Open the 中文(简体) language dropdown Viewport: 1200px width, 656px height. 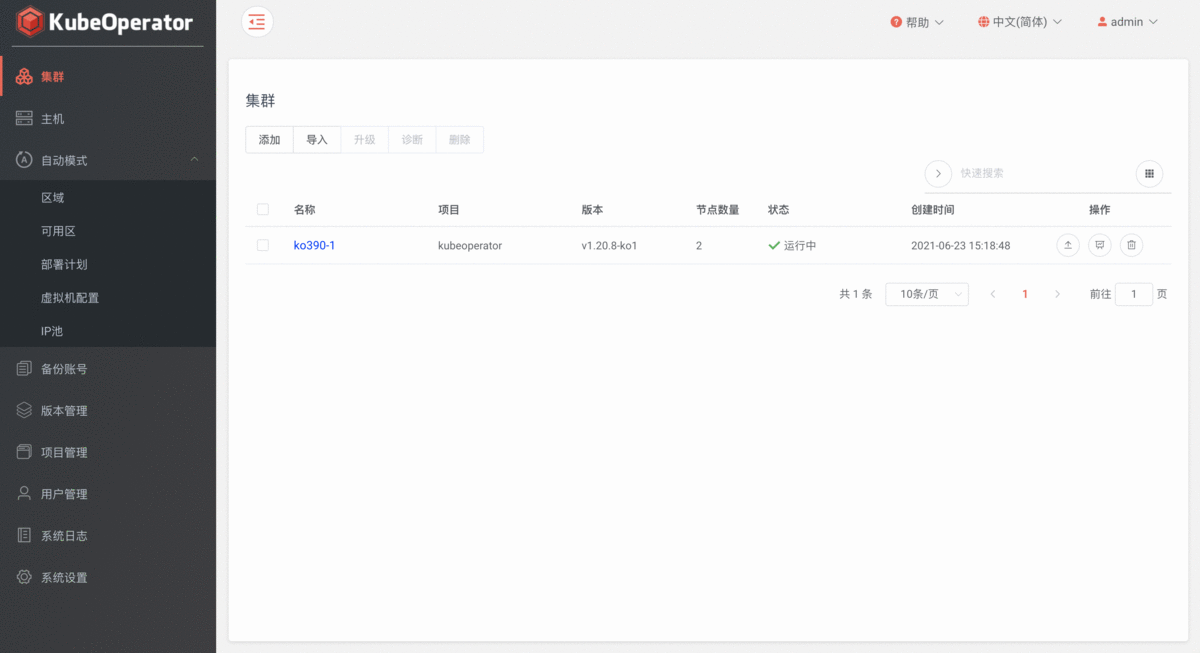coord(1020,22)
